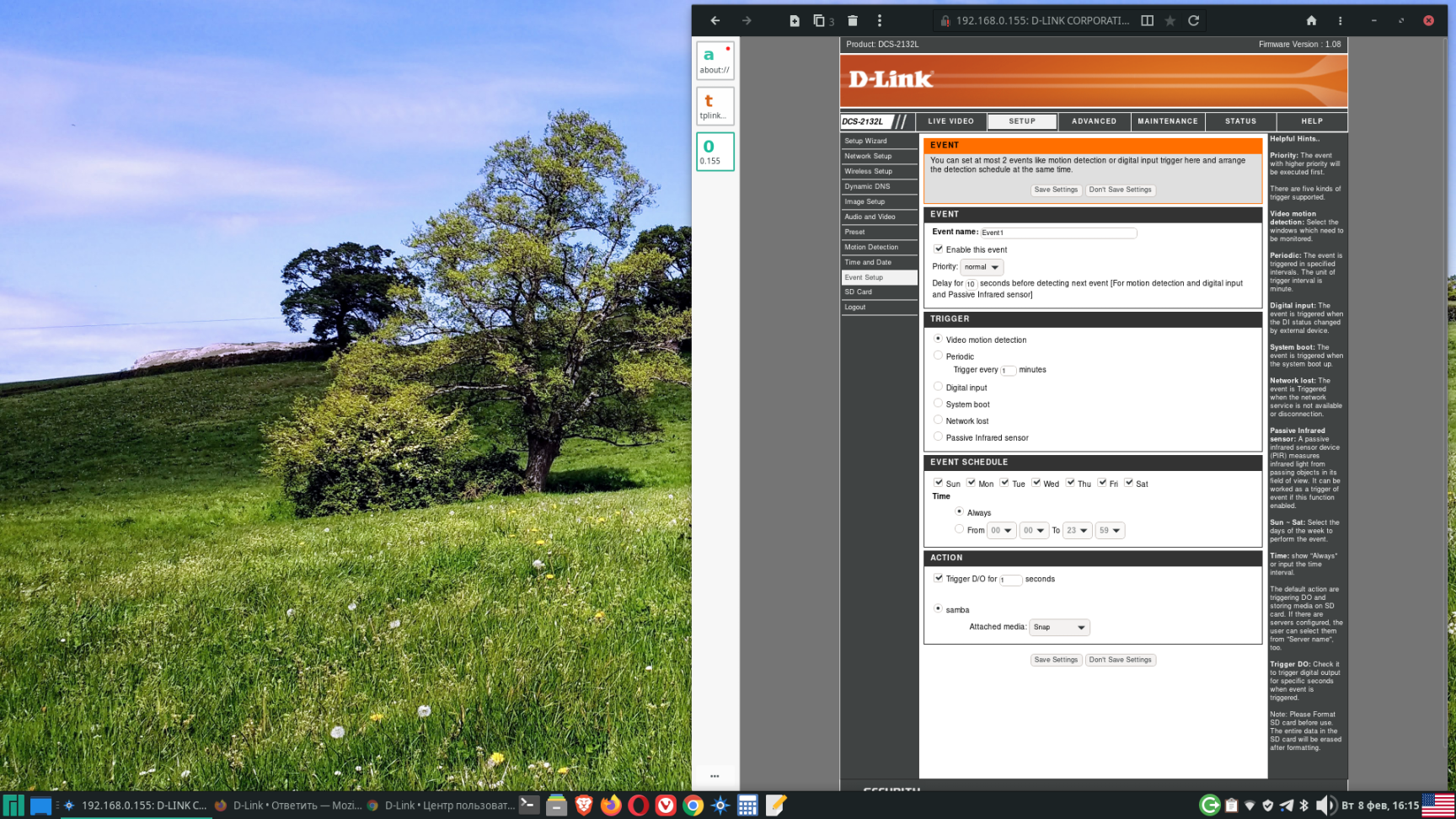Launch Telegram from the system tray
This screenshot has width=1456, height=819.
(x=1286, y=806)
